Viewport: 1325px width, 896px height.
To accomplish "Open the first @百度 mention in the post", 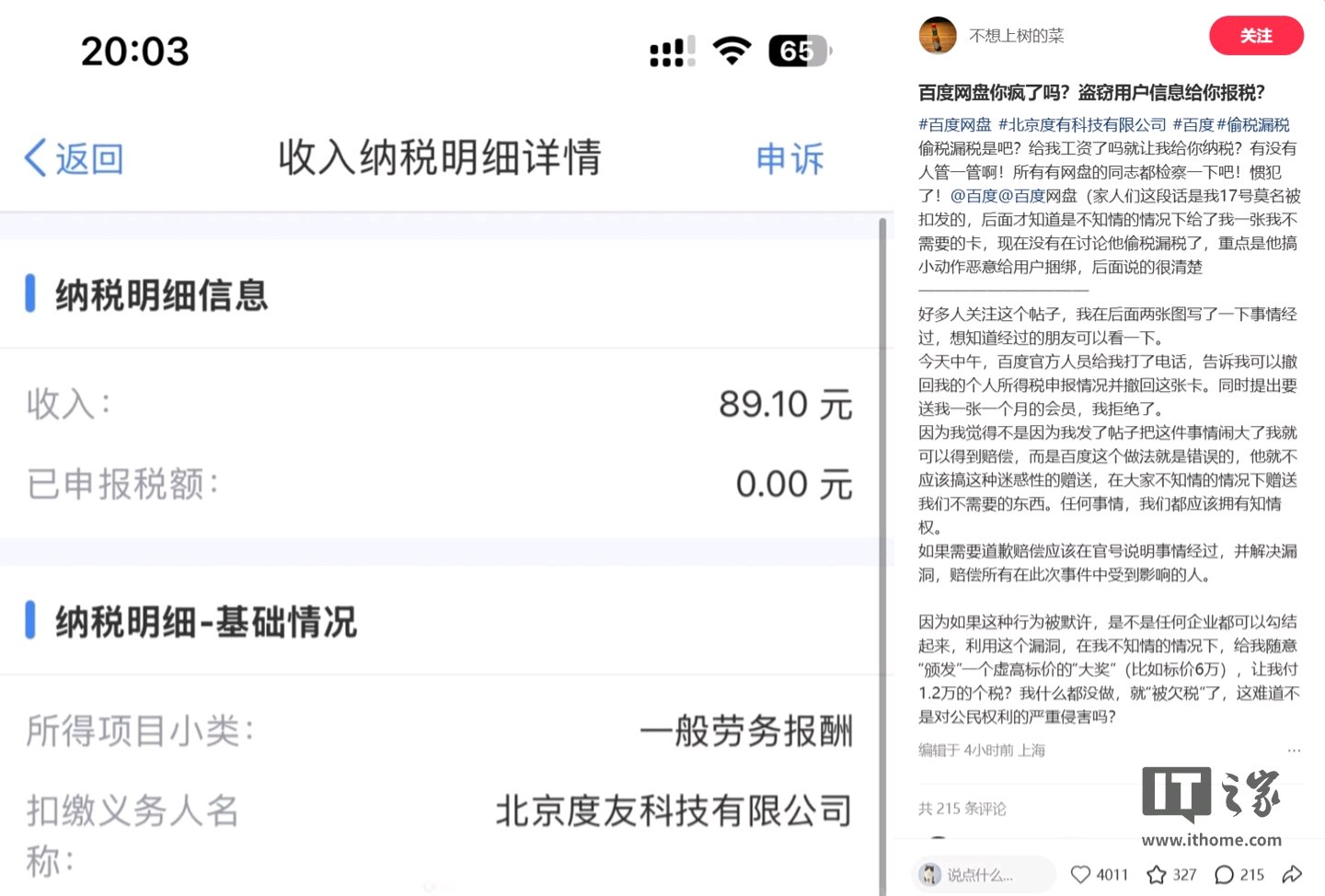I will click(974, 196).
